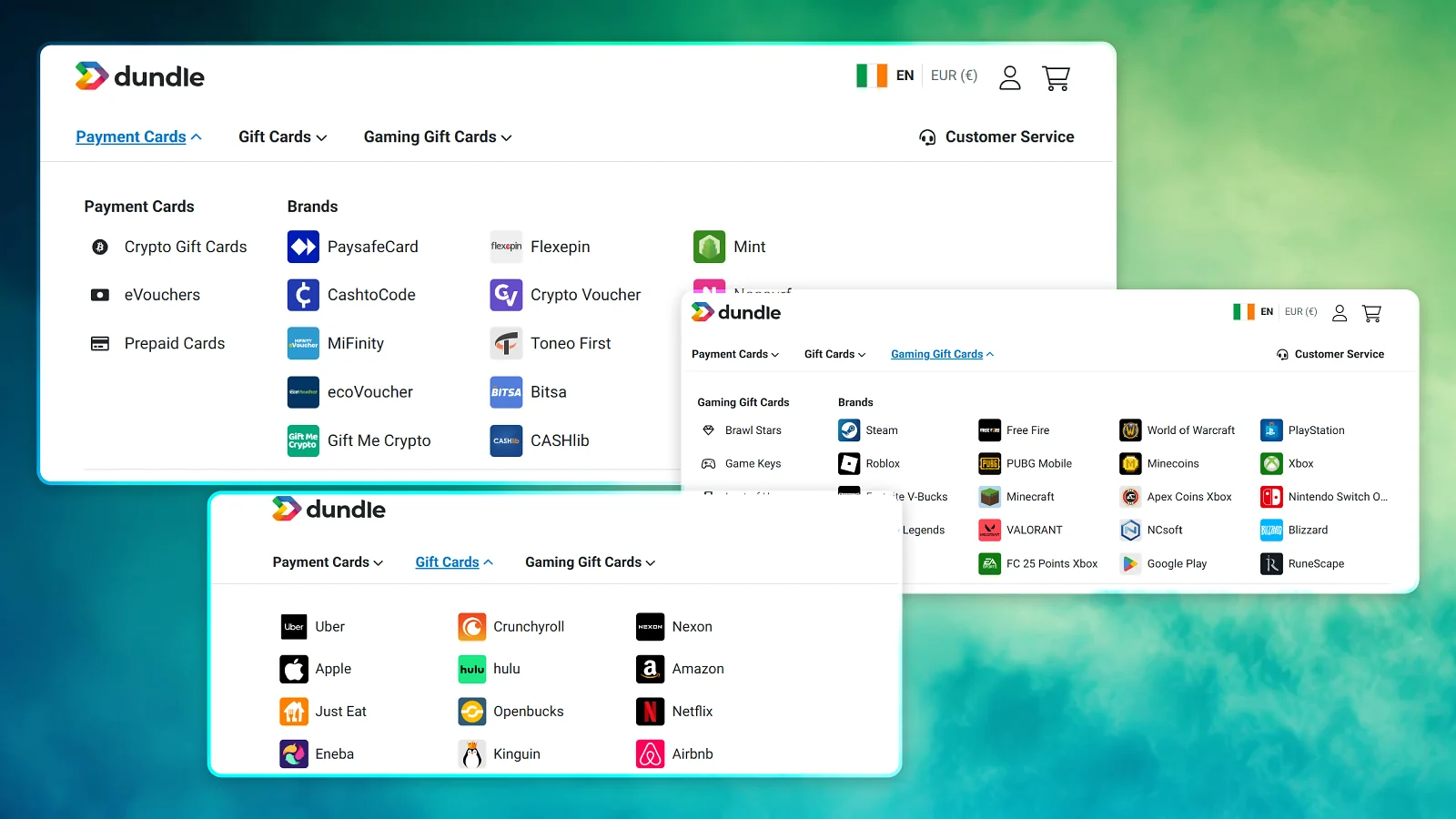
Task: Select Brawl Stars in gaming window
Action: 741,430
